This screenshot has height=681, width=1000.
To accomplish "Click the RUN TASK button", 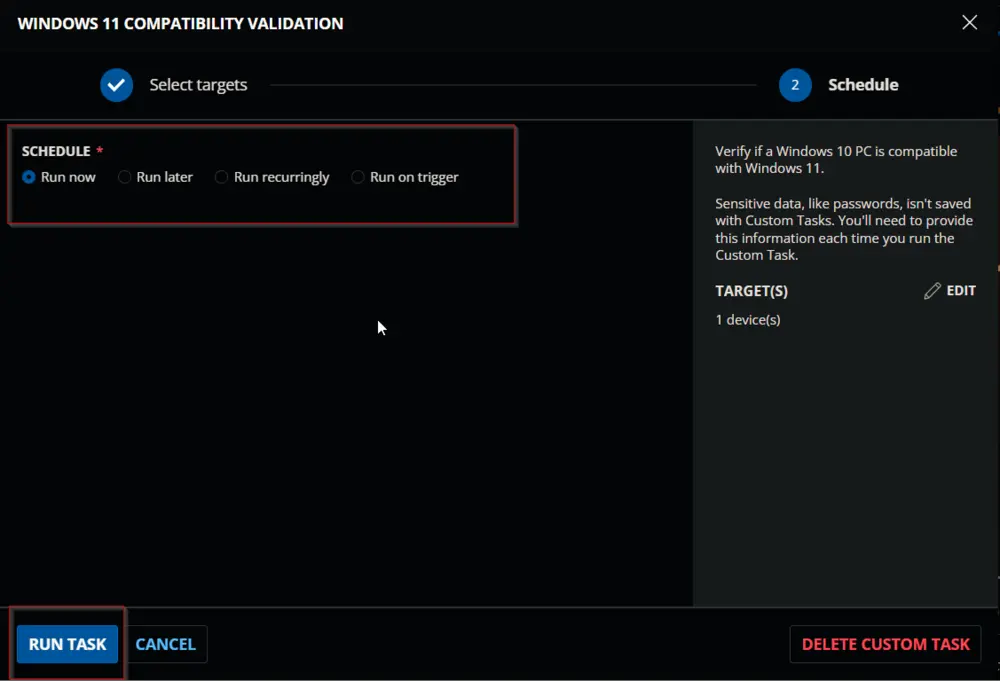I will coord(68,644).
